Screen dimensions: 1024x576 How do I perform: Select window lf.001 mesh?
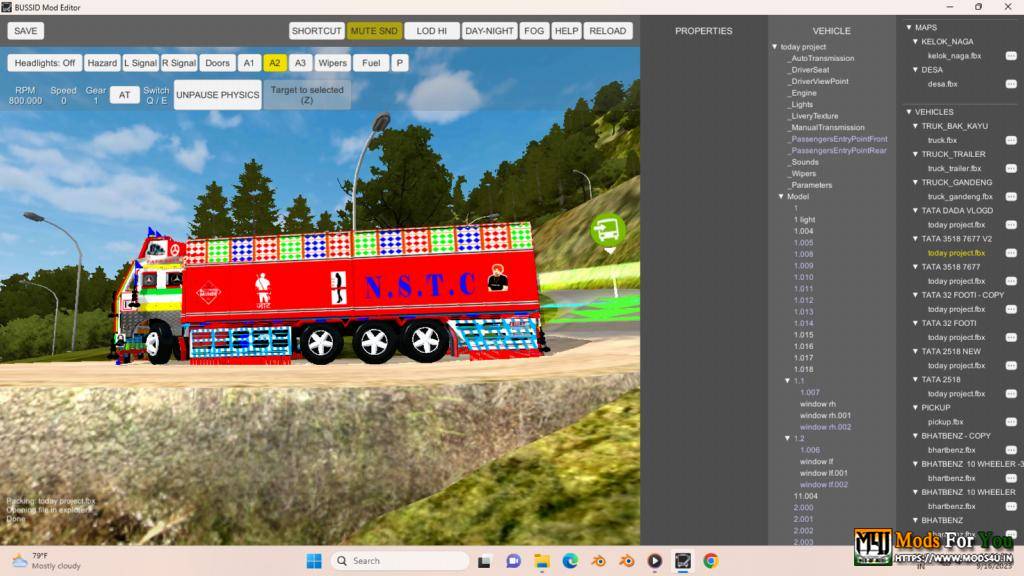[x=824, y=473]
